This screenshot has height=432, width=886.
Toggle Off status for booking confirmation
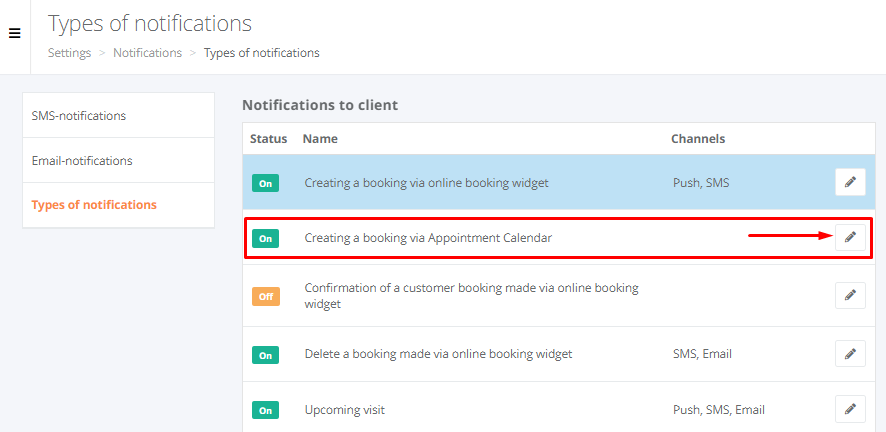tap(266, 296)
